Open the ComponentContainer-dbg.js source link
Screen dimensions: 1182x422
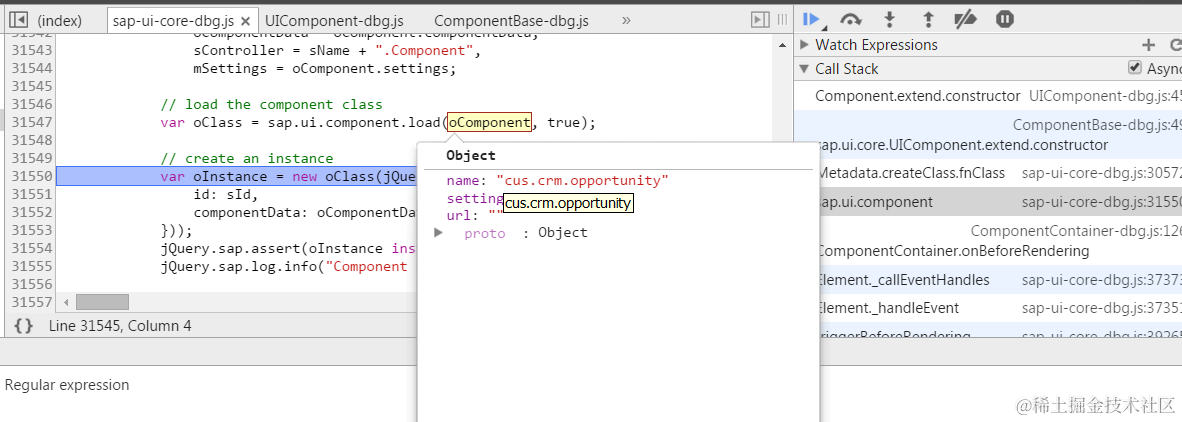(1076, 231)
